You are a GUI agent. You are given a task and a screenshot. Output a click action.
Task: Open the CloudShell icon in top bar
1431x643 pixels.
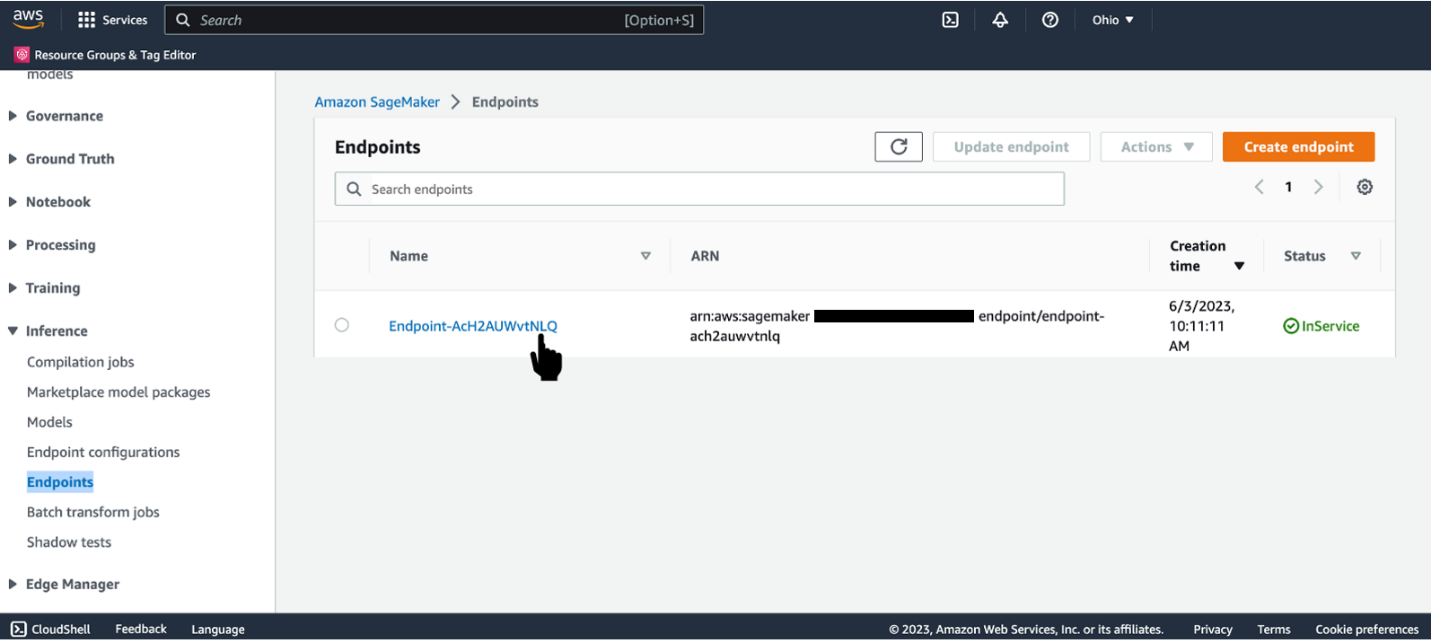(950, 20)
